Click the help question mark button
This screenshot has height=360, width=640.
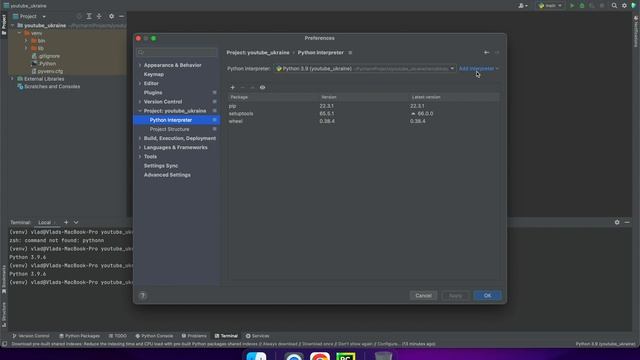142,296
